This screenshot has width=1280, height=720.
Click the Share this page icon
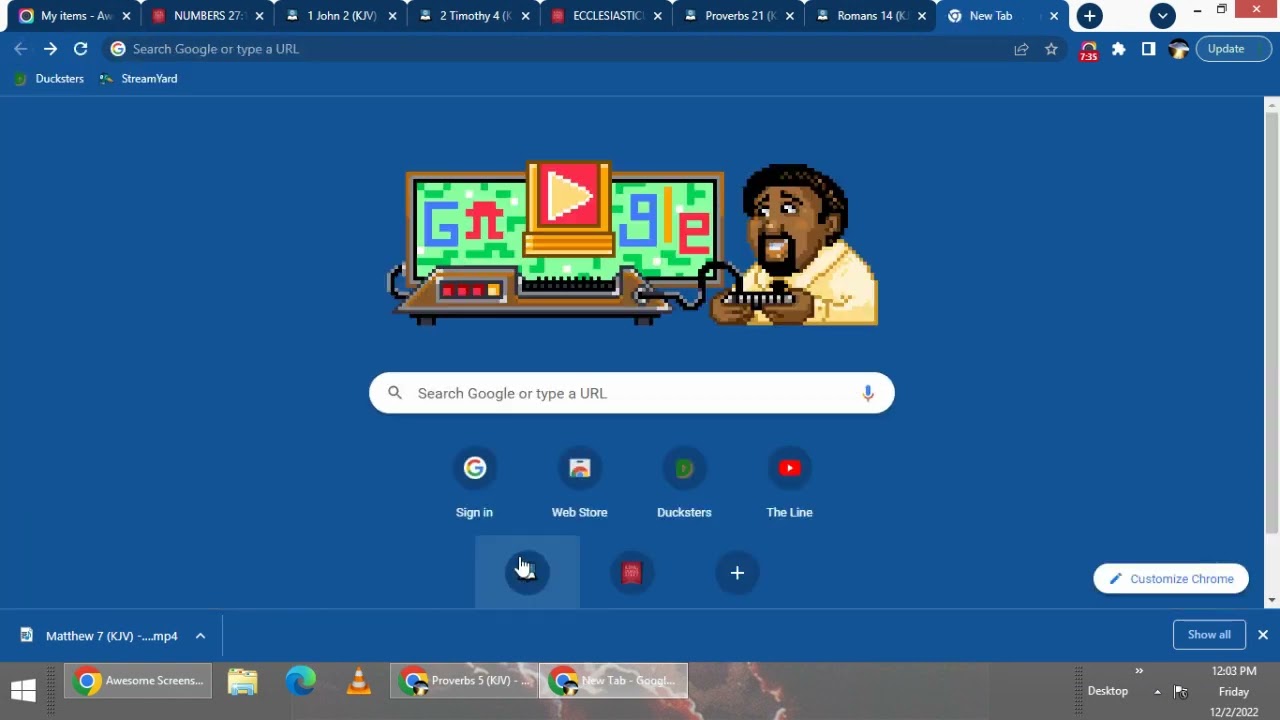pyautogui.click(x=1021, y=49)
